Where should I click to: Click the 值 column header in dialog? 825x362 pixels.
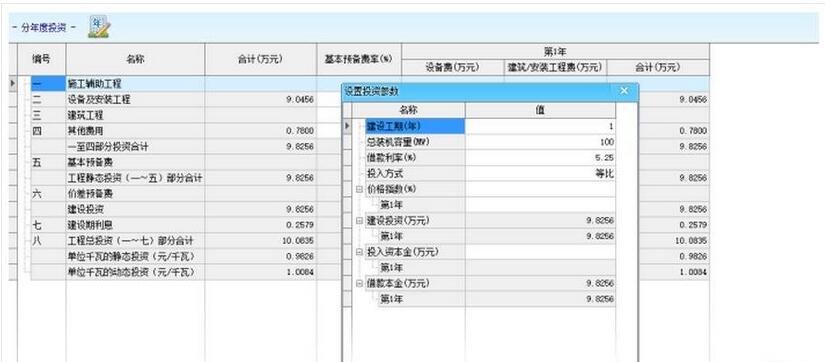[540, 110]
